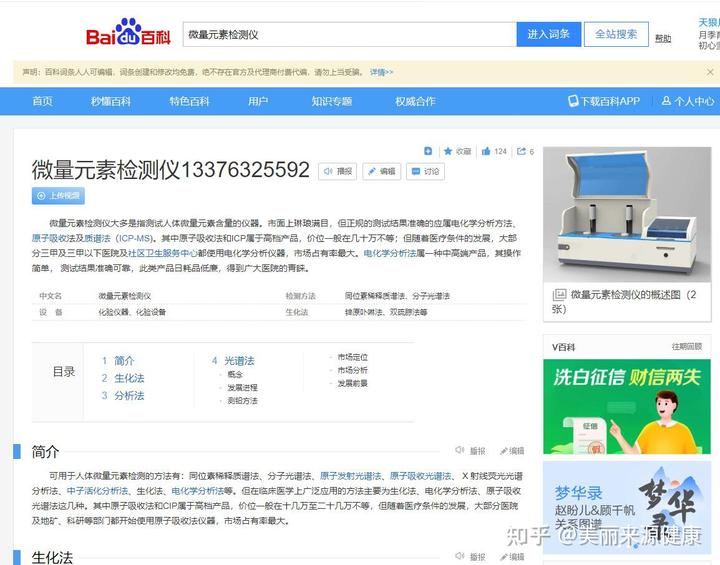Click the blue download icon above title

(x=428, y=151)
